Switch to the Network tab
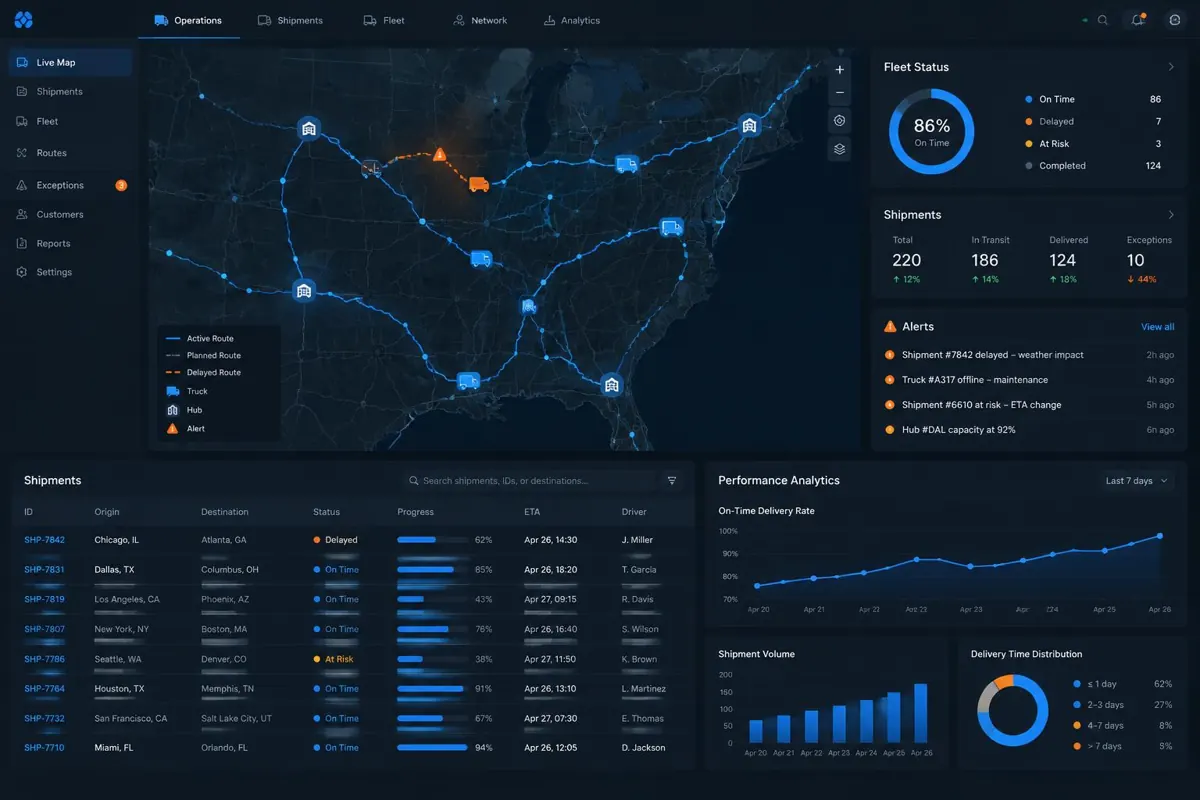Screen dimensions: 1200x800 (x=480, y=20)
